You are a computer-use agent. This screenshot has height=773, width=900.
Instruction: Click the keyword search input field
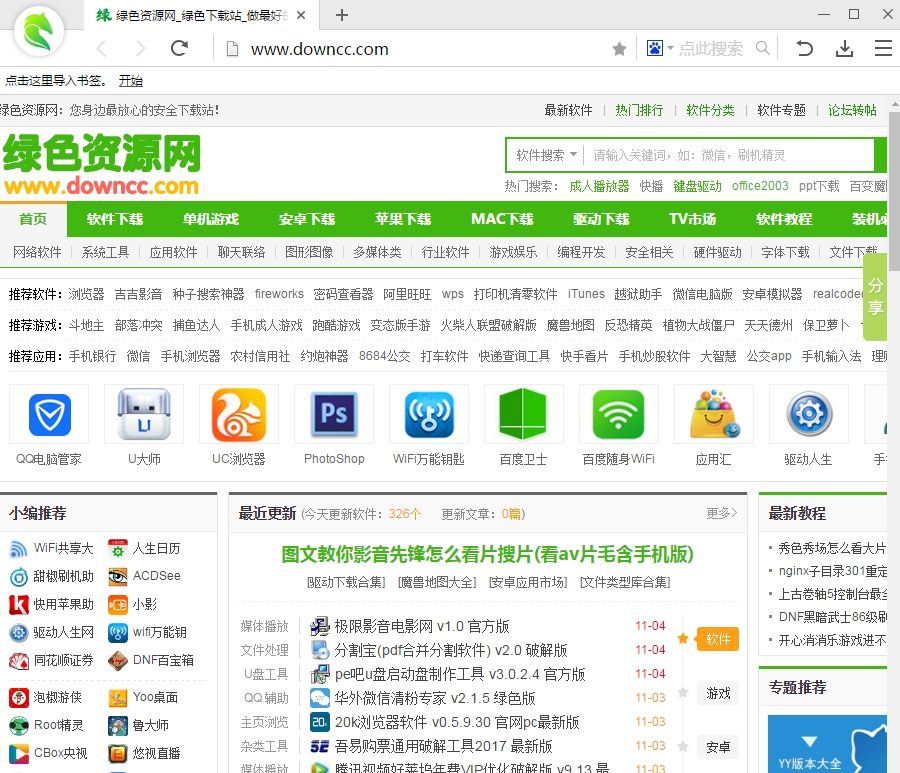pyautogui.click(x=730, y=155)
